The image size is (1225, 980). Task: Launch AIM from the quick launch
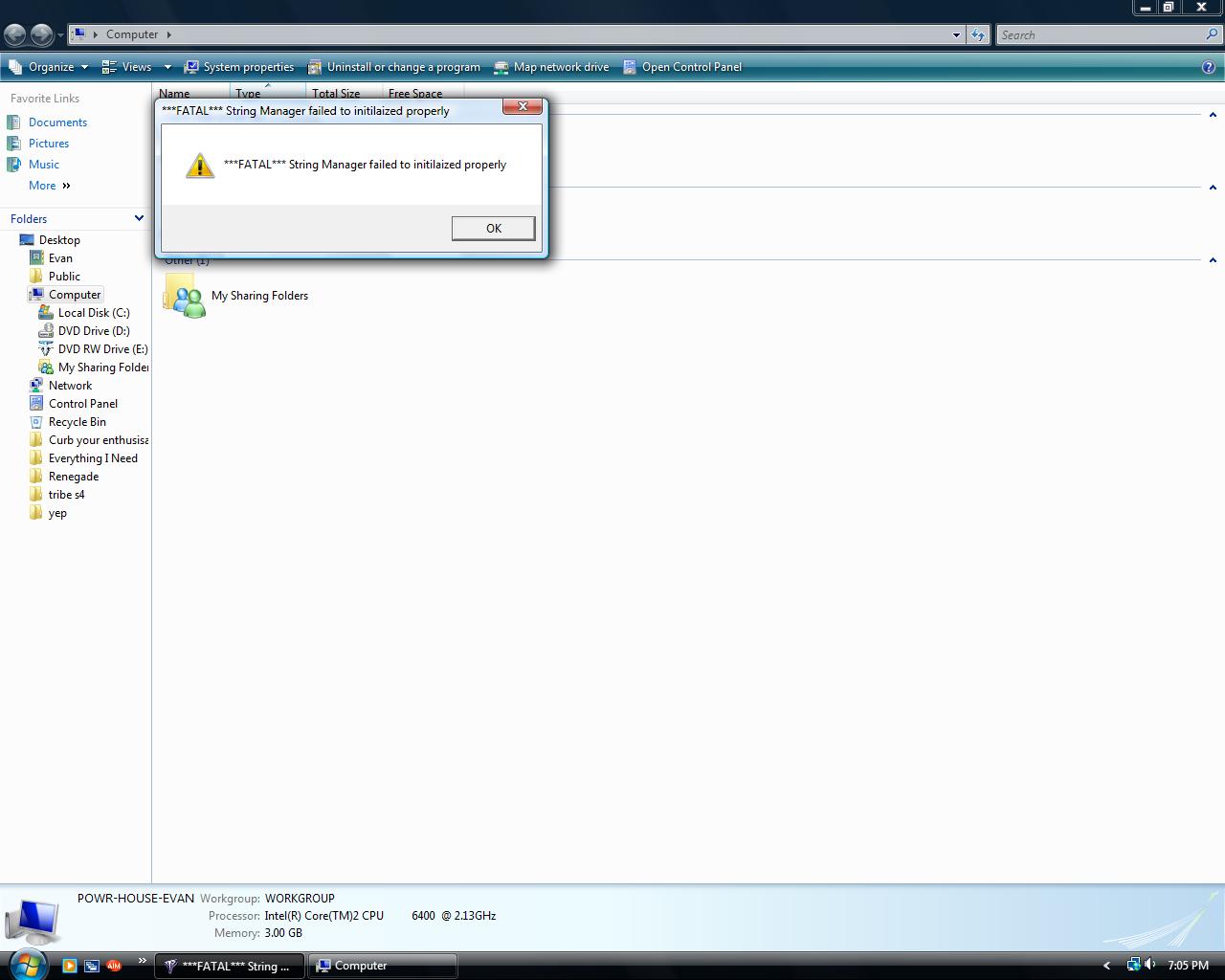pyautogui.click(x=114, y=966)
